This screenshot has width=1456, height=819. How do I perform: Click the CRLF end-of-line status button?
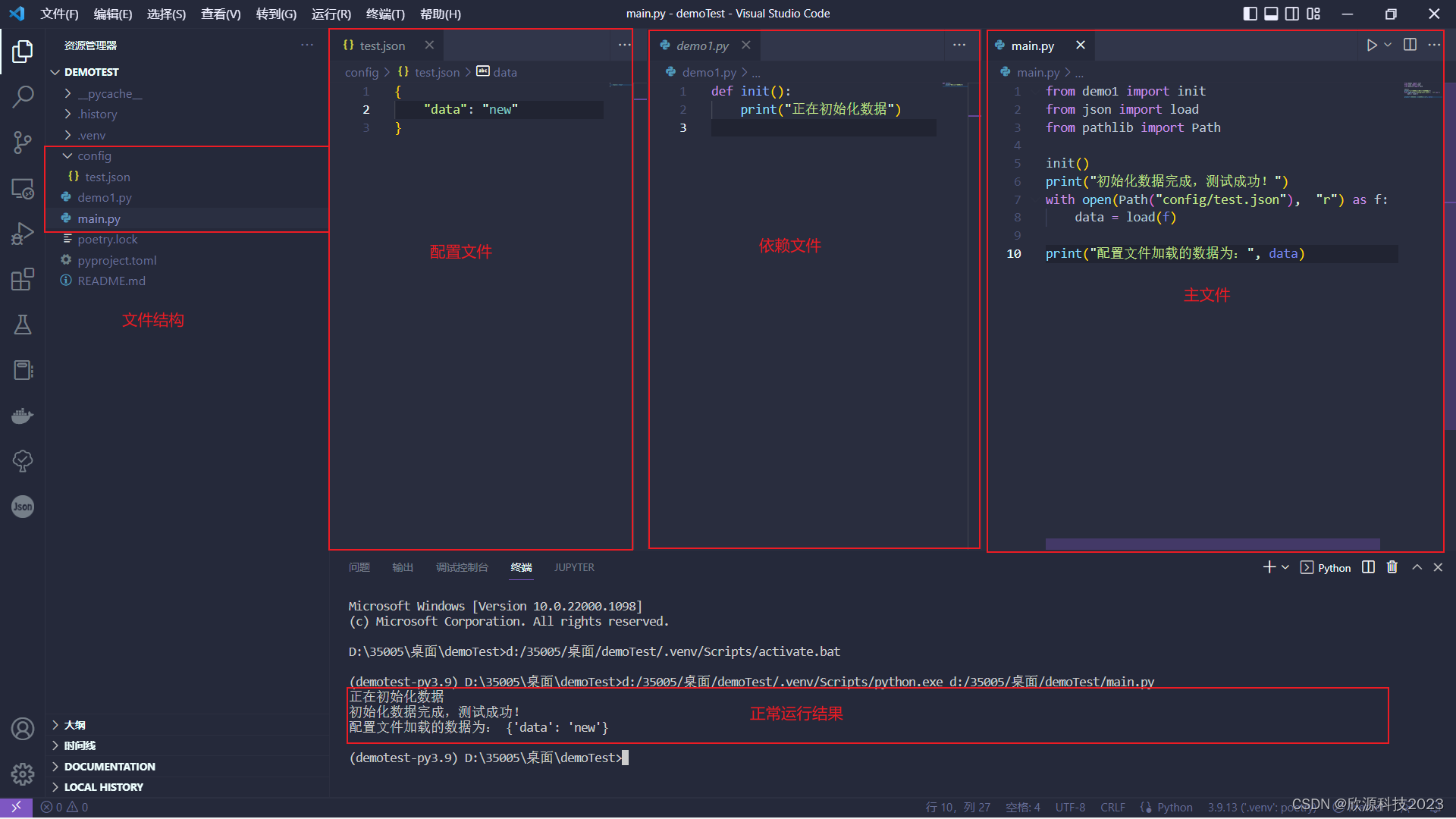click(1112, 808)
